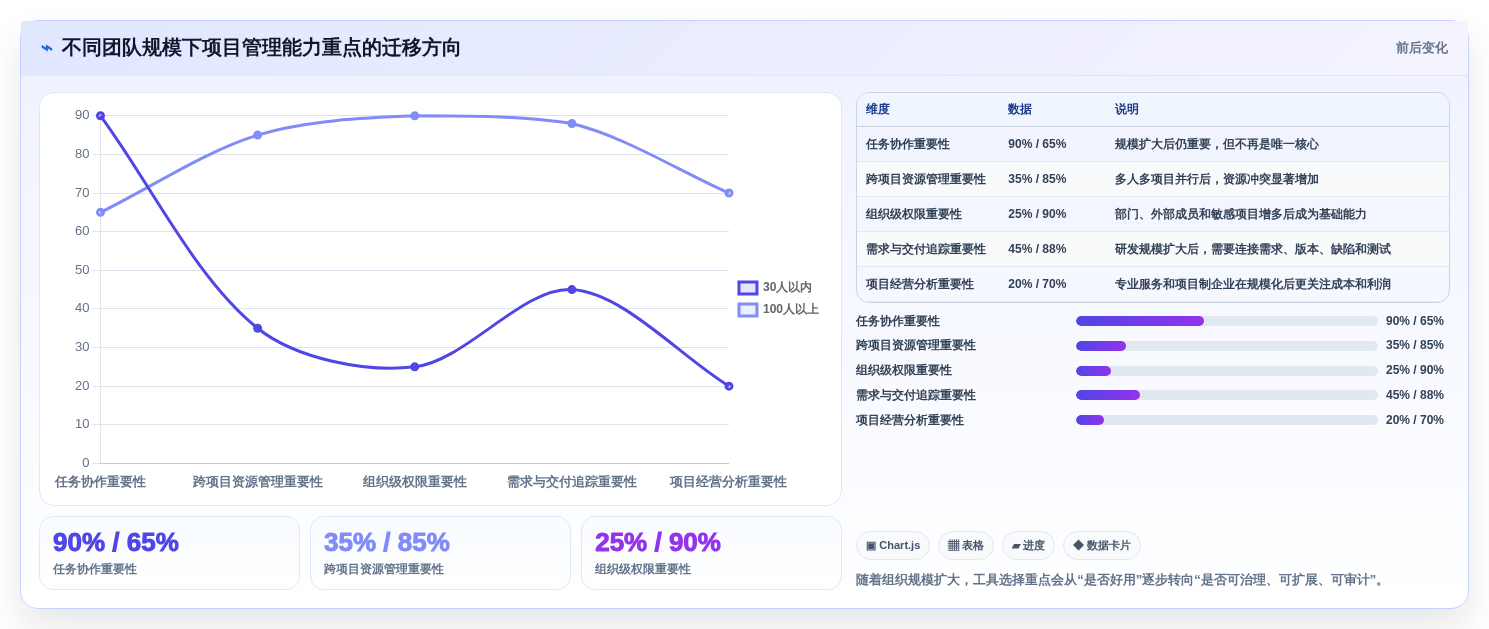Viewport: 1489px width, 629px height.
Task: Click the footer note starting 随着组织规模扩大
Action: pos(1122,580)
